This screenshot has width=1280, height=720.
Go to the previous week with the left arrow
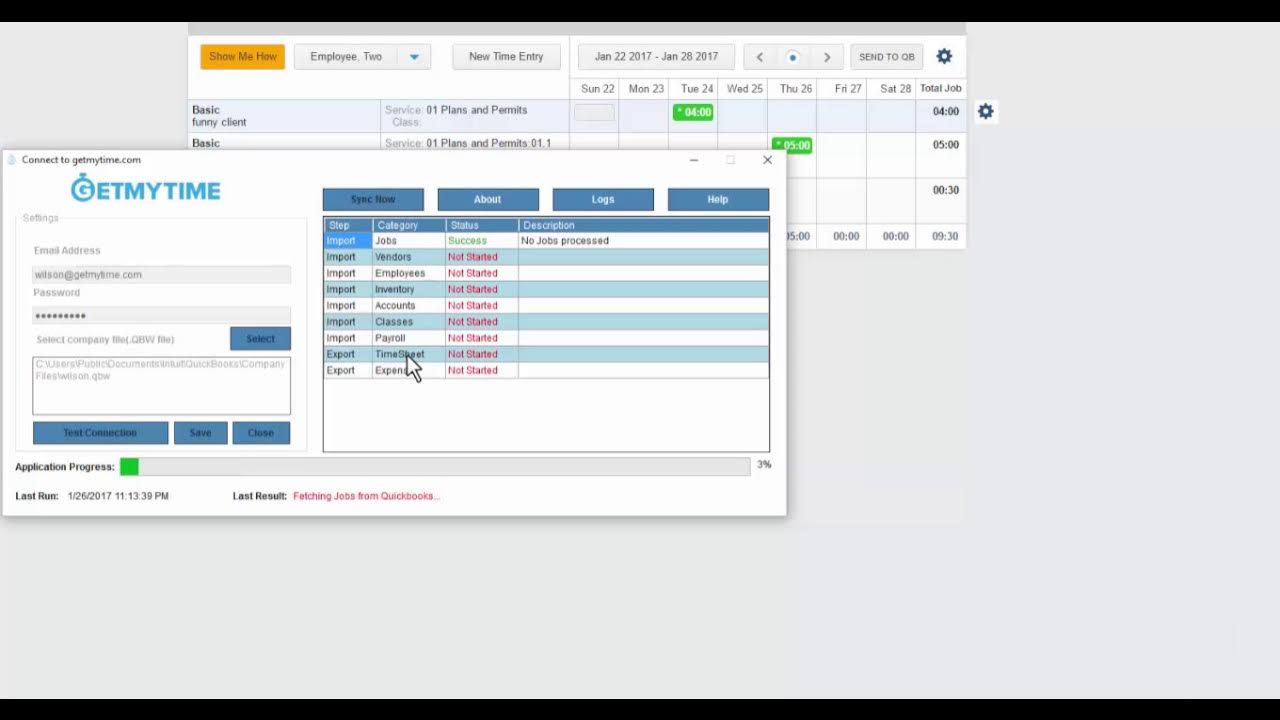coord(760,57)
